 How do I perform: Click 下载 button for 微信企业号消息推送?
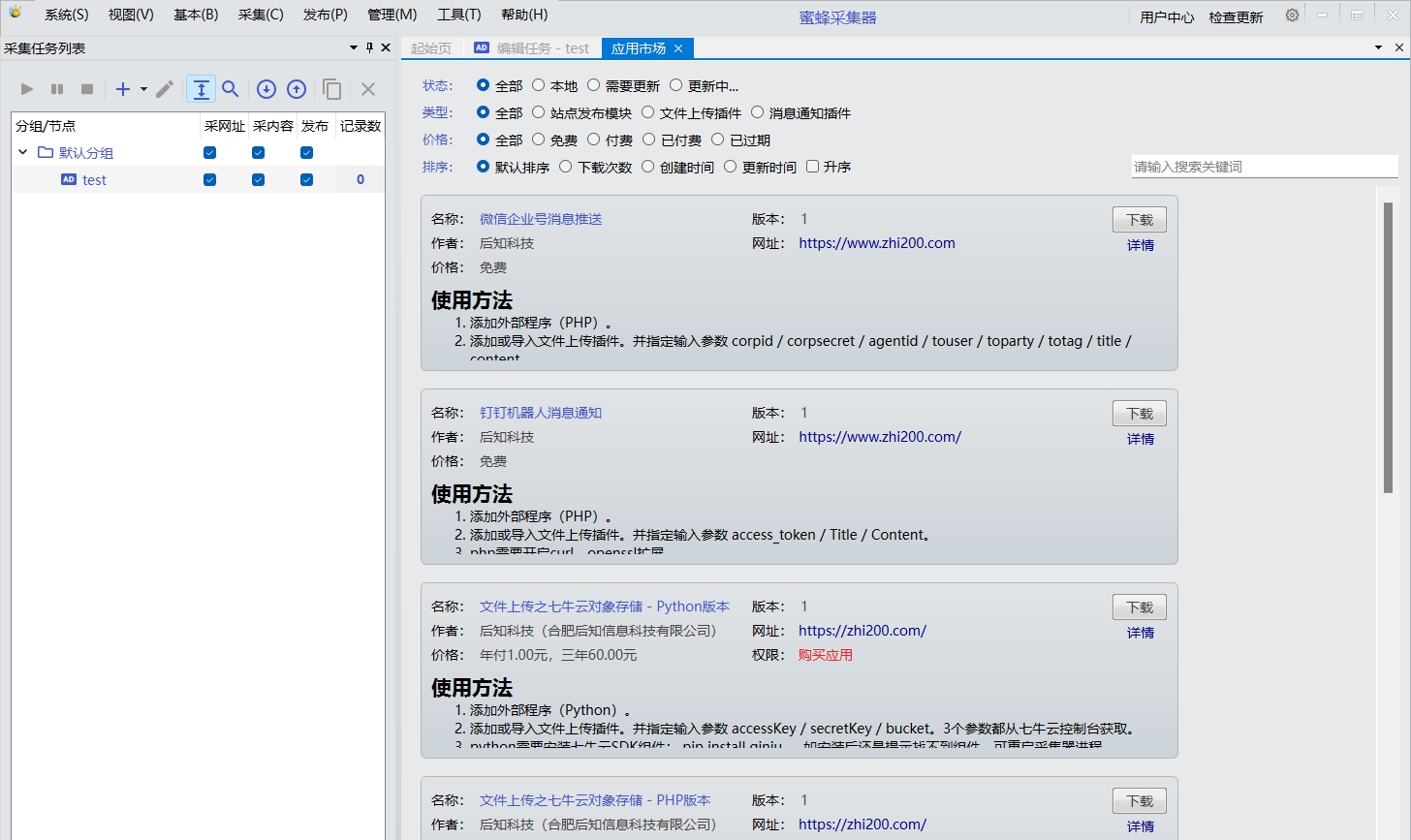[x=1139, y=220]
